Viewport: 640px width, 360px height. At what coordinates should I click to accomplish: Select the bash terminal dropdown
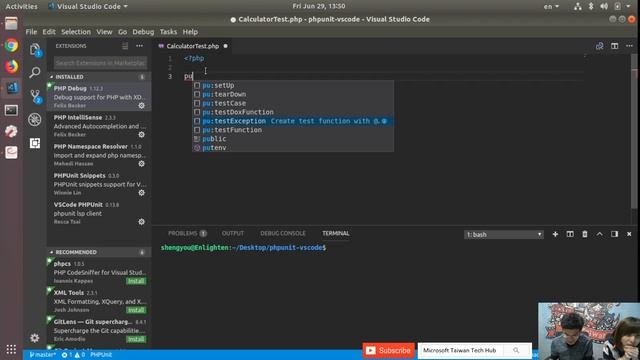(x=504, y=235)
